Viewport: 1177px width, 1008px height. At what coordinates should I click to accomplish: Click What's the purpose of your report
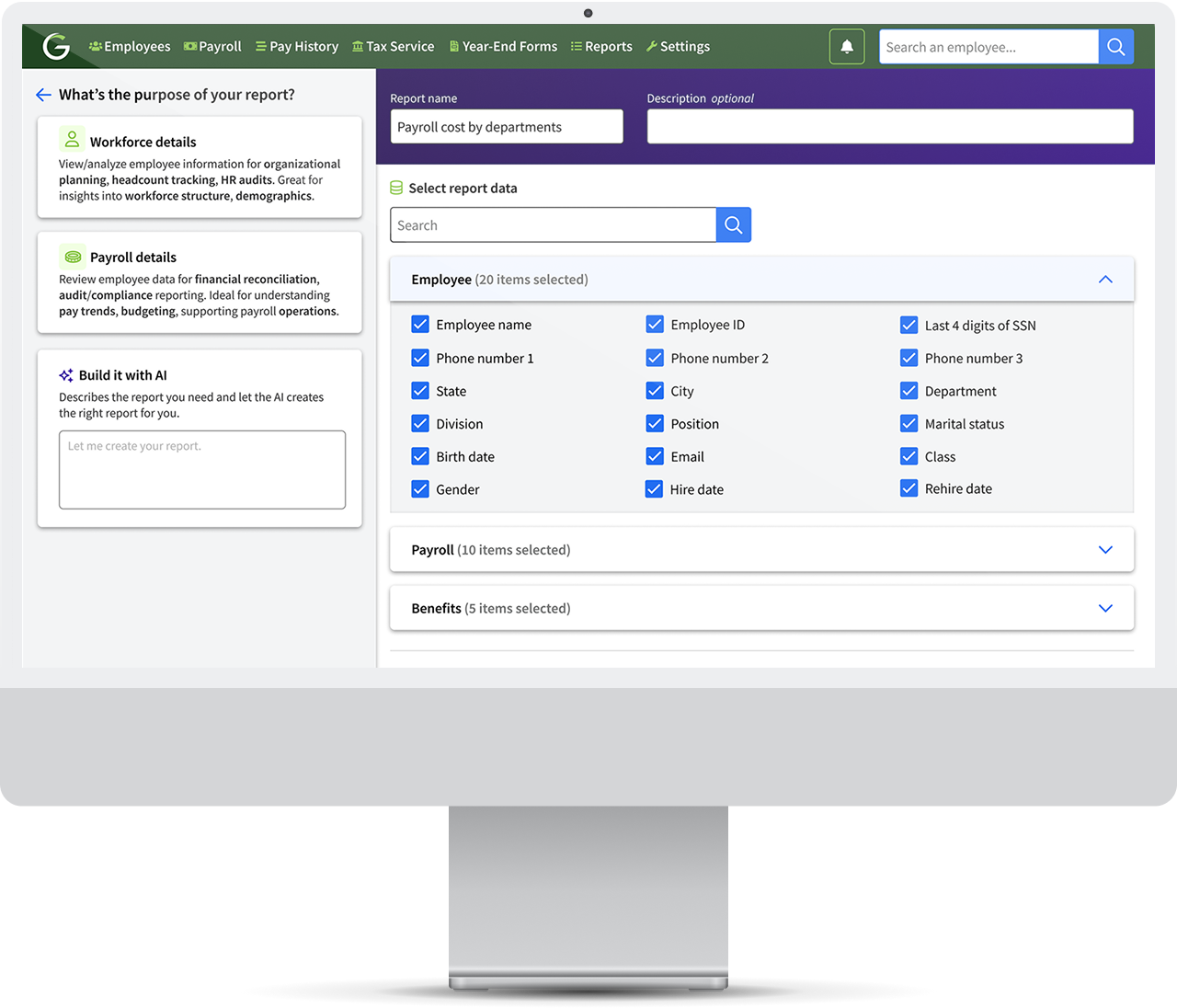(x=177, y=95)
